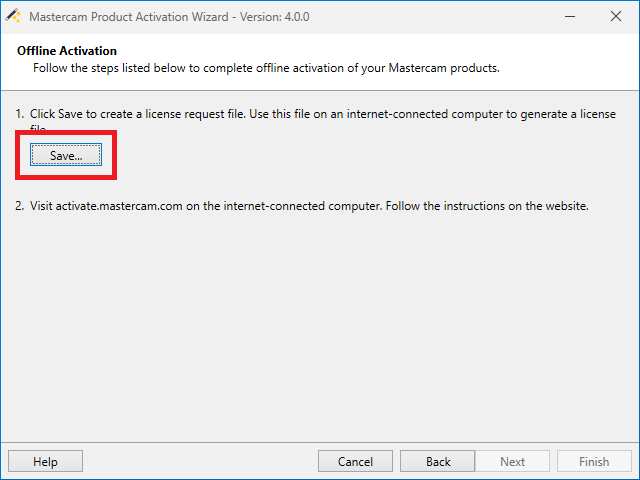
Task: Cancel the offline activation
Action: click(x=355, y=461)
